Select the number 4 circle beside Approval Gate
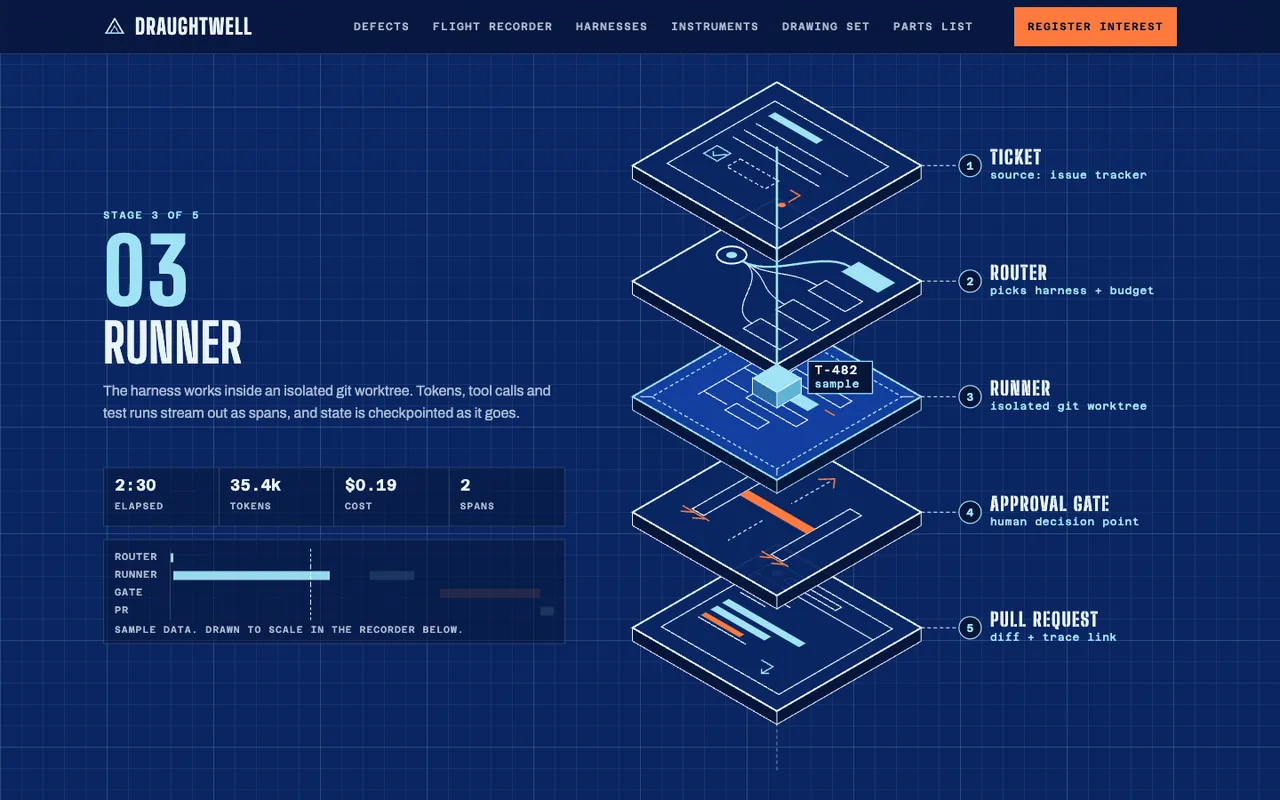 [x=969, y=513]
